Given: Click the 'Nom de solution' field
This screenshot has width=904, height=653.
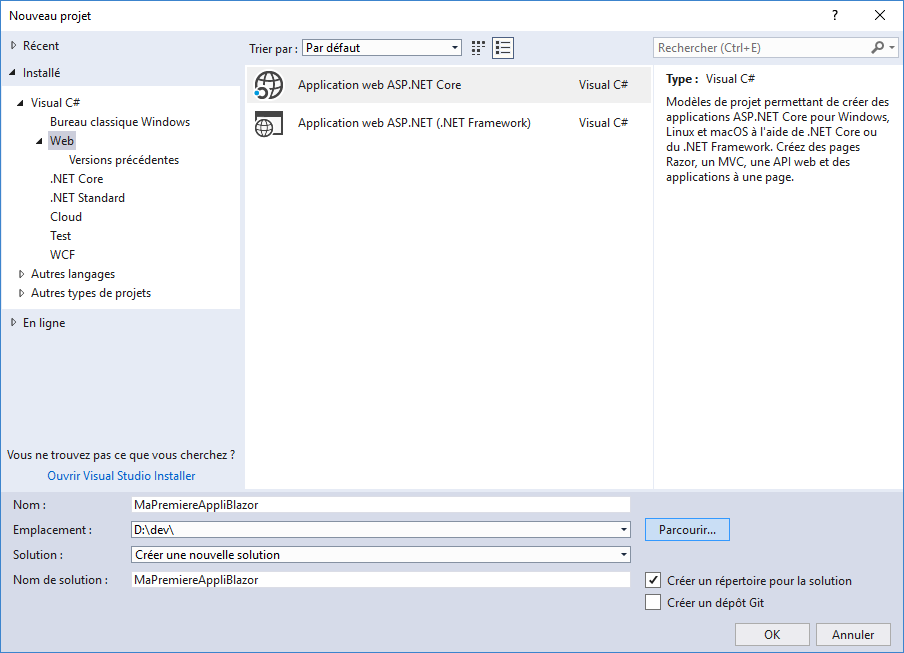Looking at the screenshot, I should click(381, 580).
